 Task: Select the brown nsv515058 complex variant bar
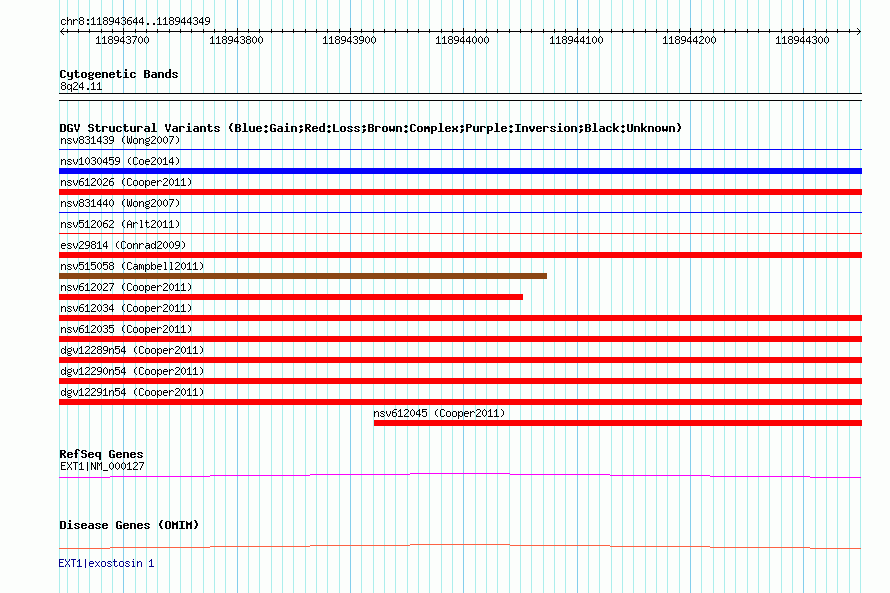pyautogui.click(x=303, y=276)
